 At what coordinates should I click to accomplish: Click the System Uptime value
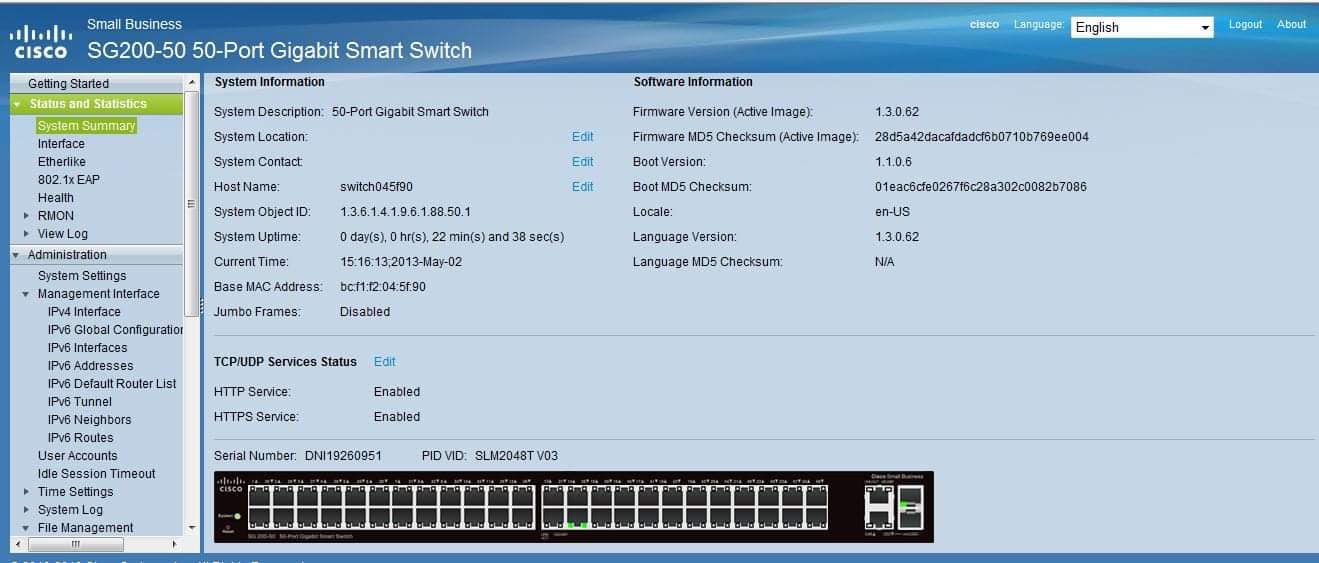[452, 237]
